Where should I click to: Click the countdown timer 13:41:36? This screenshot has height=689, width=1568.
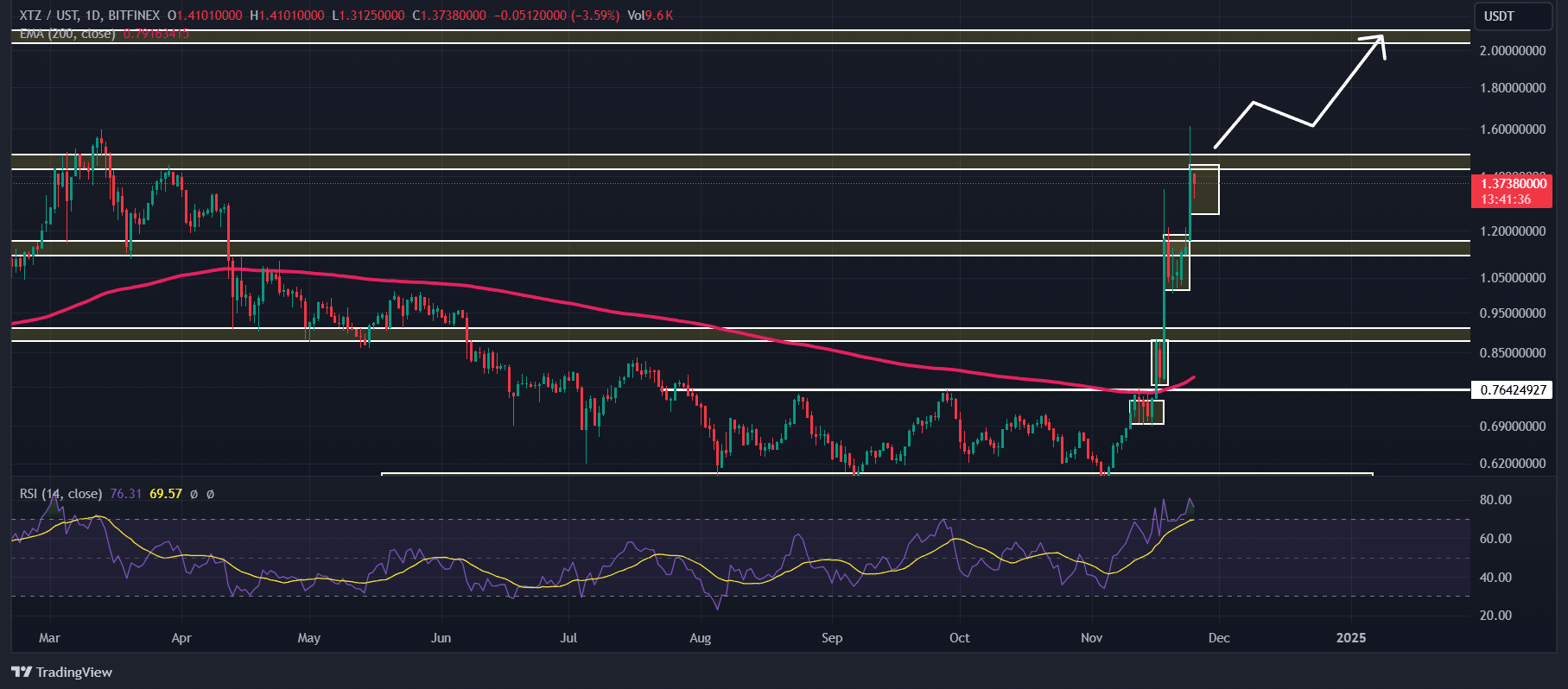[1506, 199]
